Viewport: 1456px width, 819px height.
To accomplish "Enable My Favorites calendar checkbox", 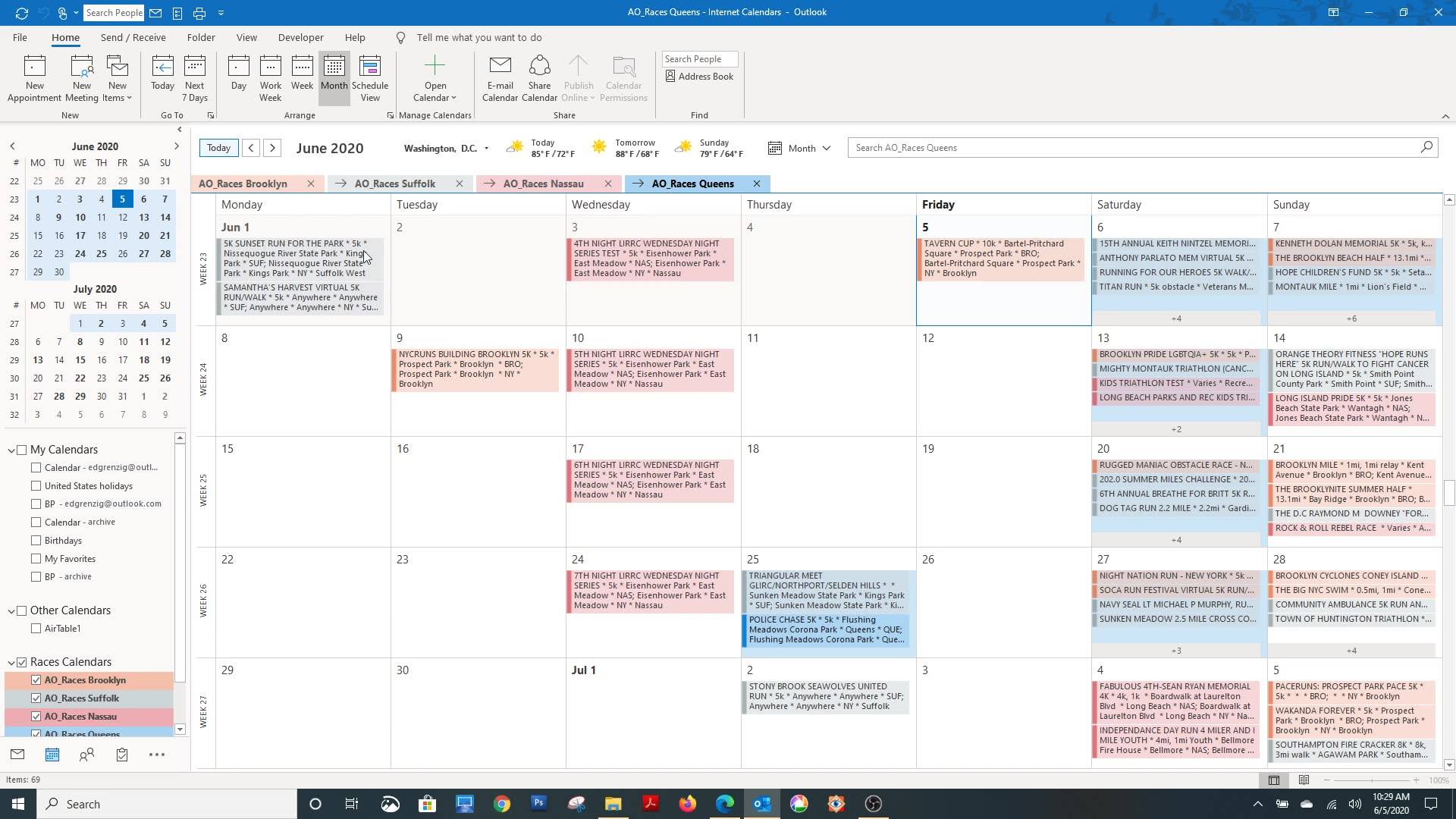I will point(36,559).
